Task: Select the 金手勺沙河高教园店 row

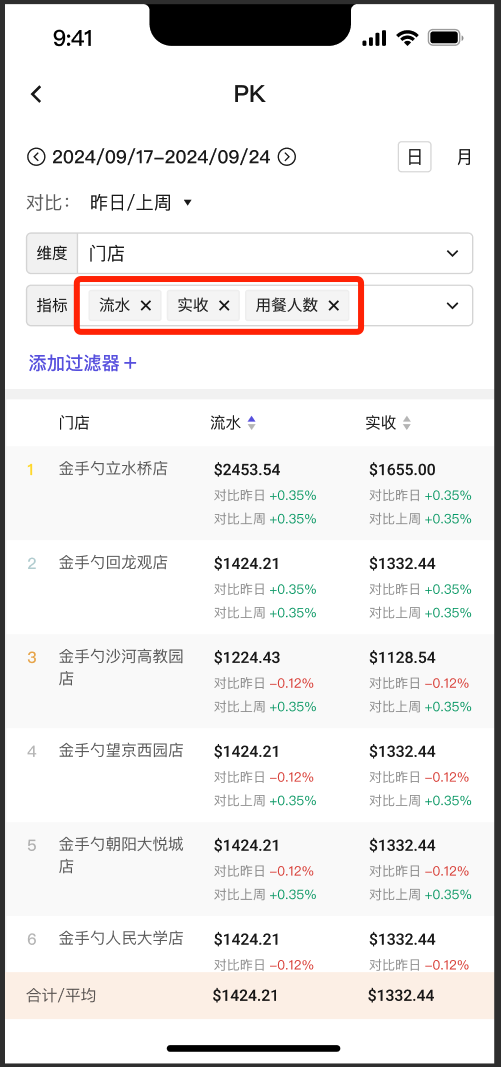Action: (x=249, y=681)
